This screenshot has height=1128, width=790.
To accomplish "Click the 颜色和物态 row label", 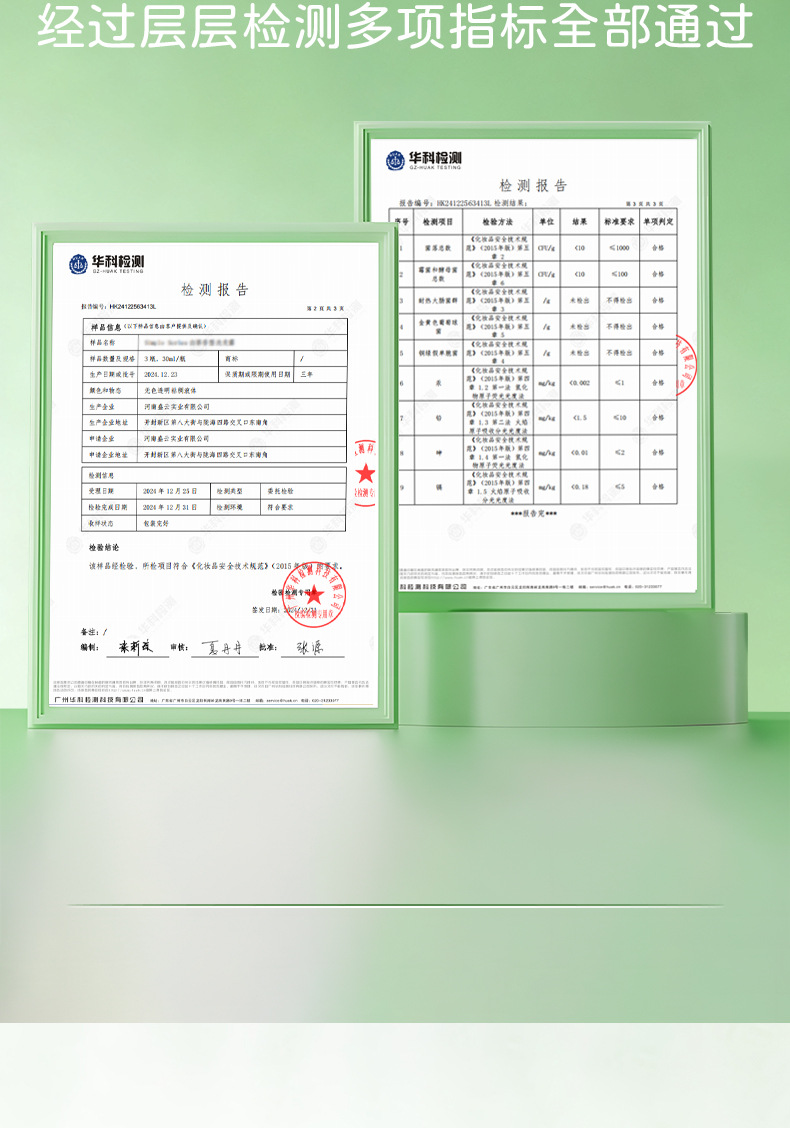I will [x=105, y=391].
